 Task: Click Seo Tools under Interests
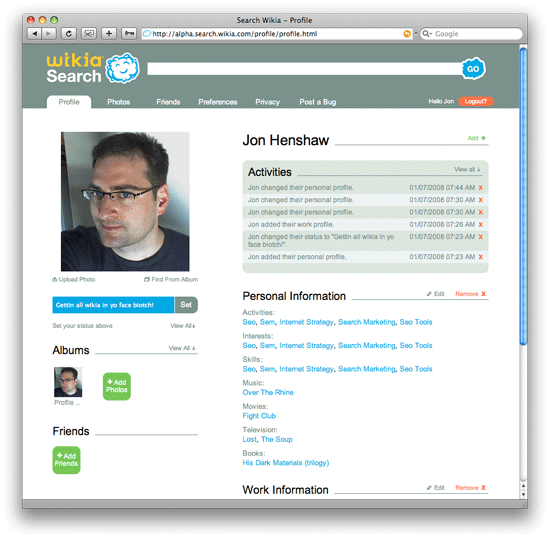pos(416,345)
